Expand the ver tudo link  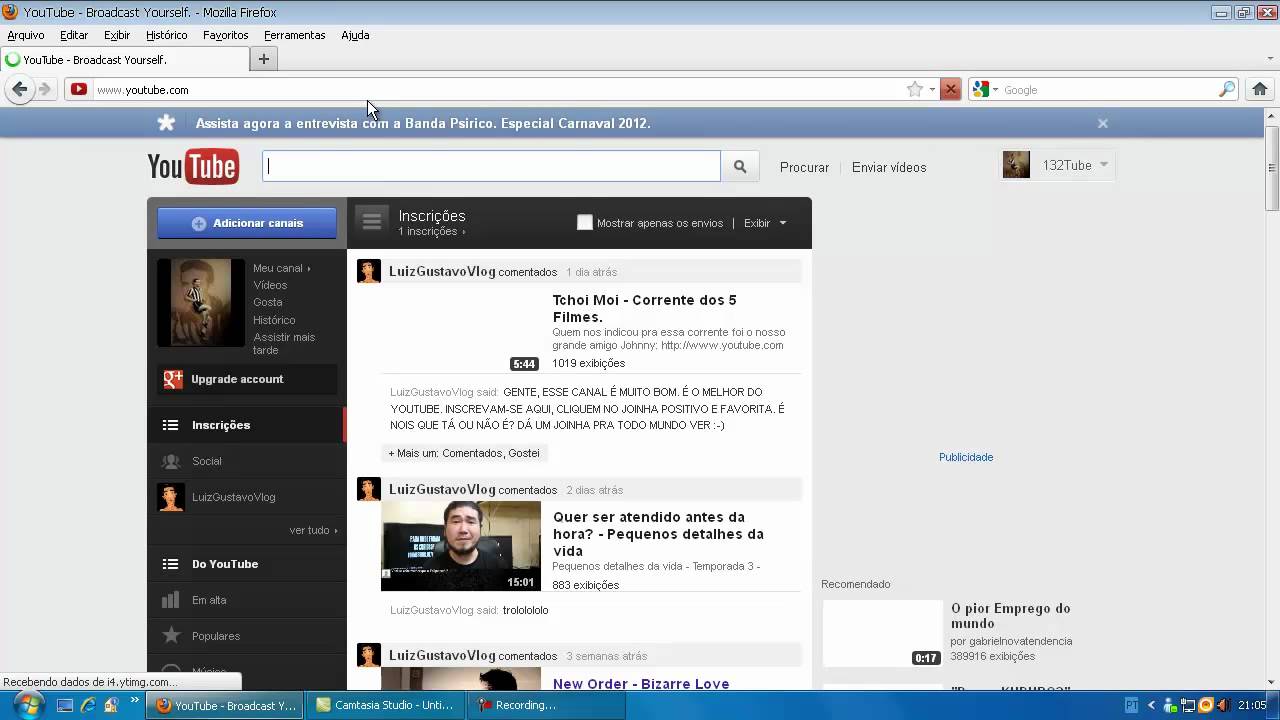point(313,530)
